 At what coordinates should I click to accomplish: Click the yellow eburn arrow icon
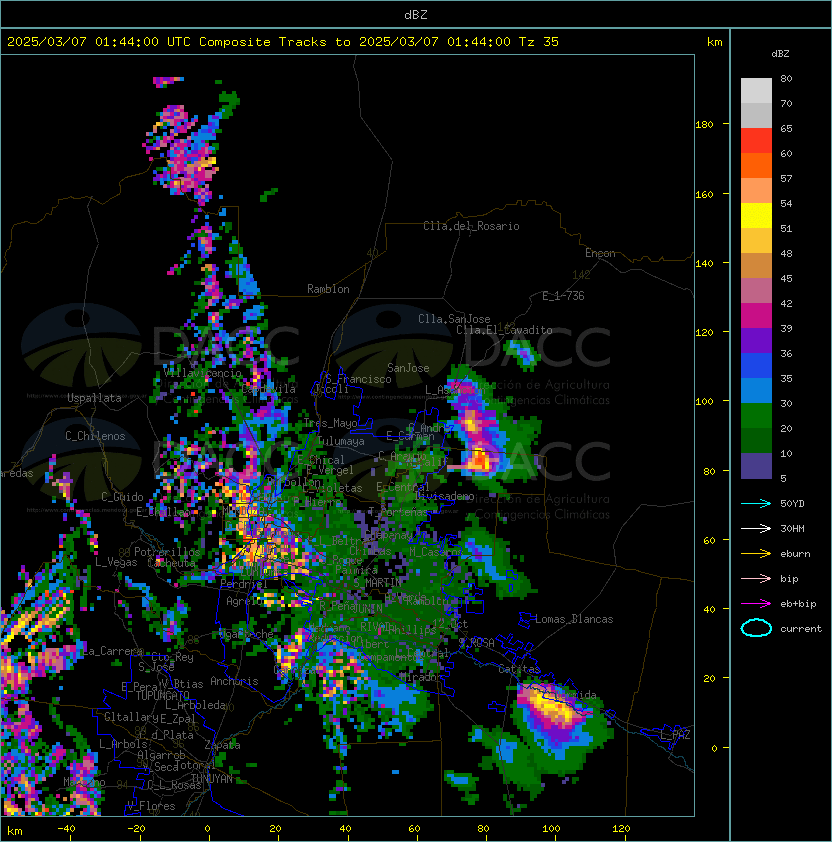pos(756,554)
